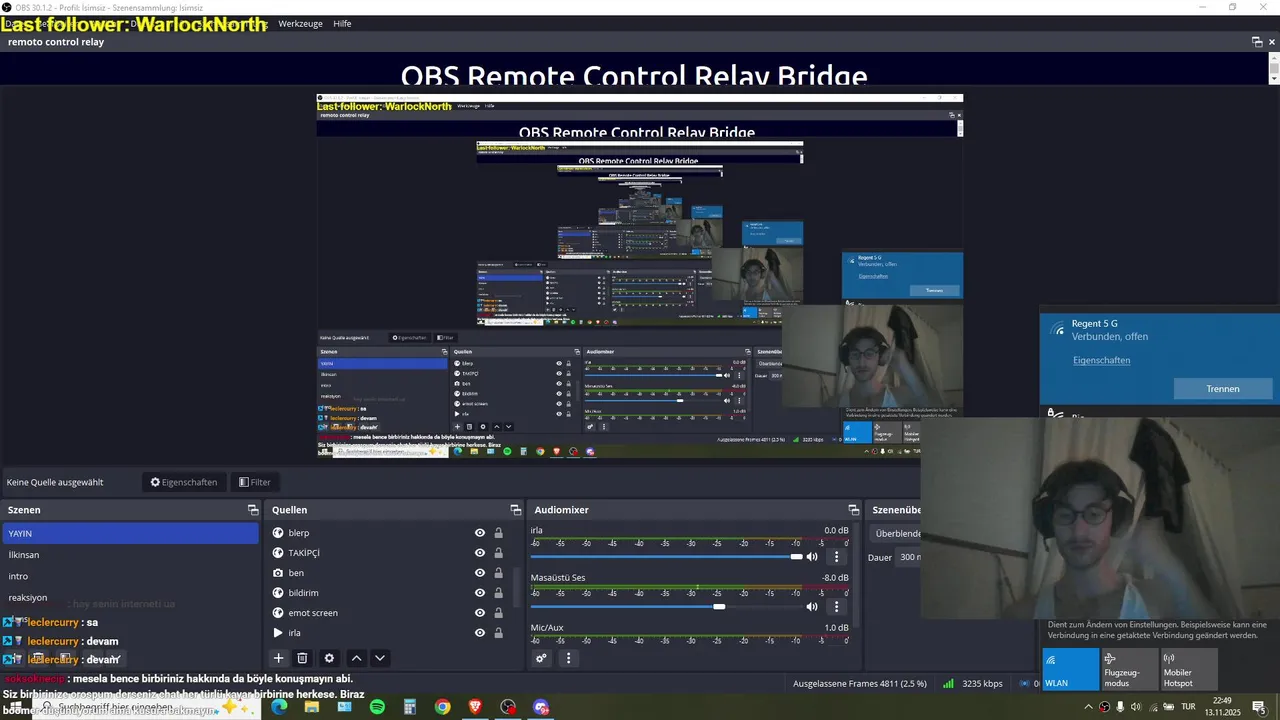Image resolution: width=1280 pixels, height=720 pixels.
Task: Open Google Chrome from the taskbar
Action: [442, 707]
